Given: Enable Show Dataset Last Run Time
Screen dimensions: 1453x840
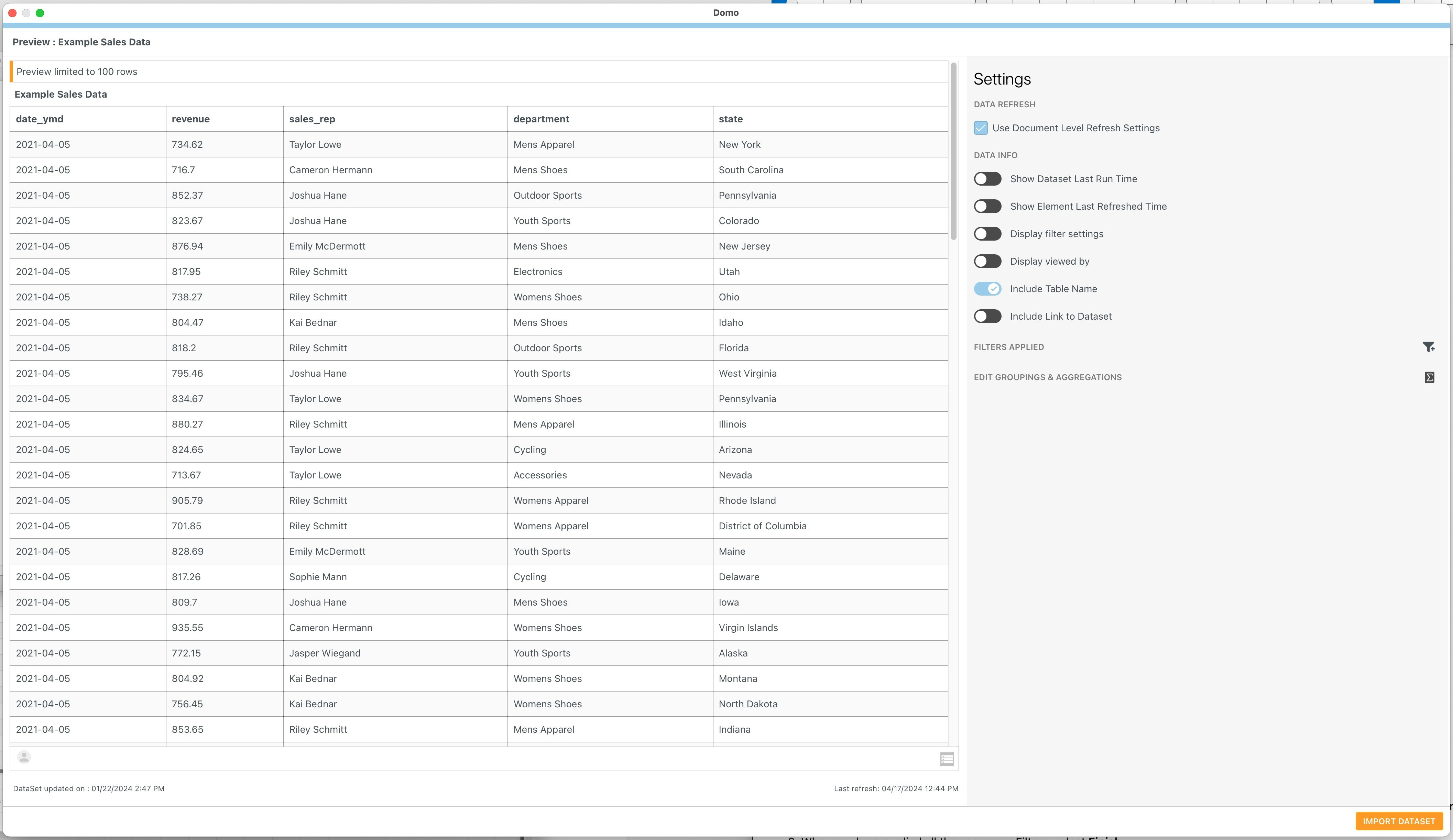Looking at the screenshot, I should 987,179.
